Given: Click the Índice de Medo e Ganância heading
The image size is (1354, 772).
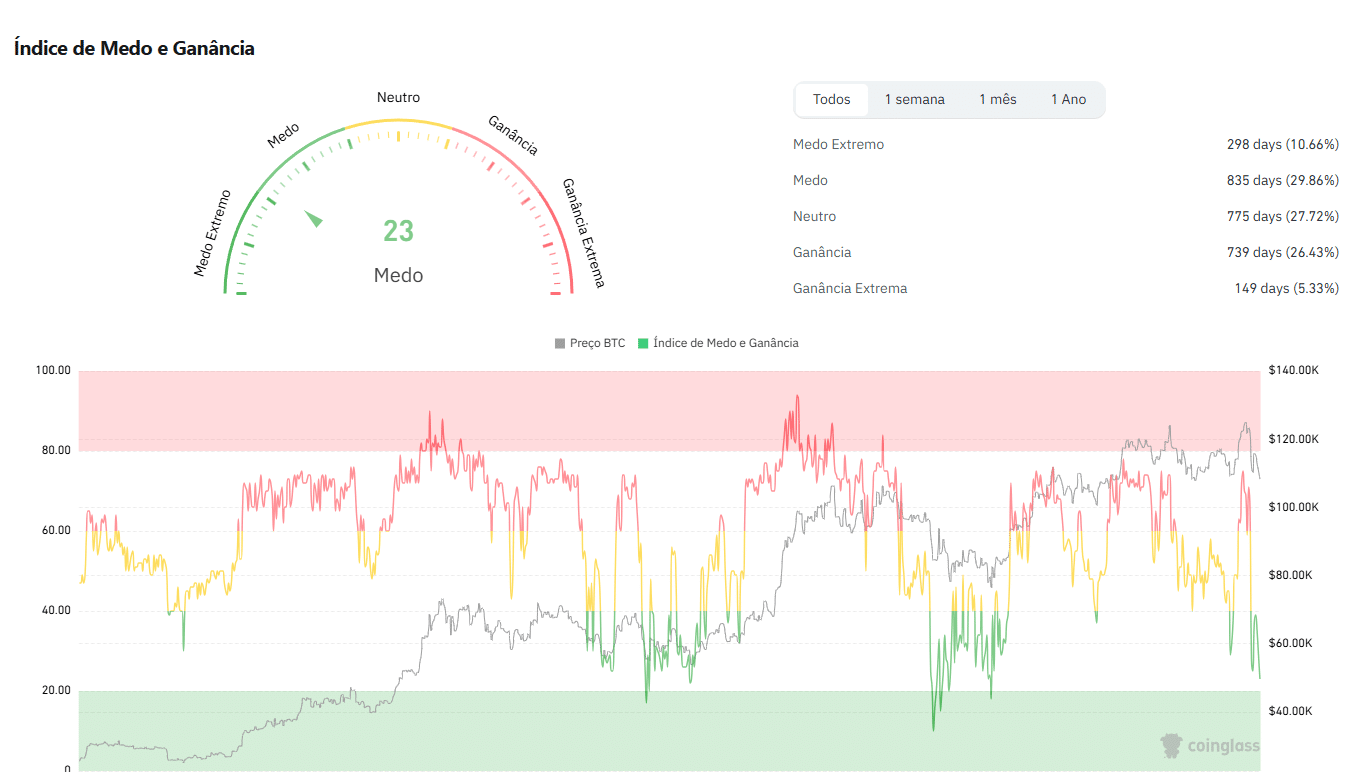Looking at the screenshot, I should click(x=134, y=48).
